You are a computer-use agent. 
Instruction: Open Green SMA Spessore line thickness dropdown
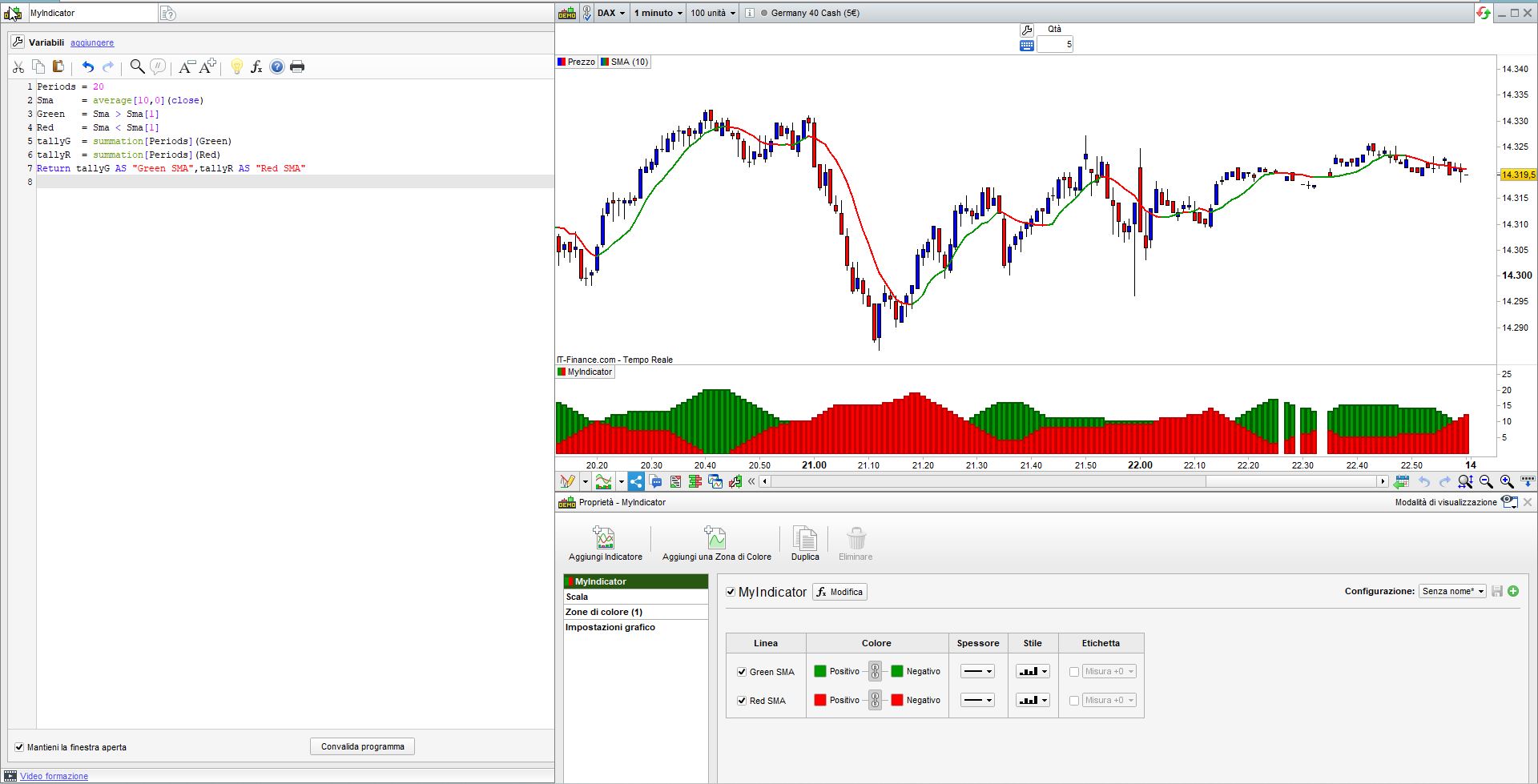[x=977, y=671]
